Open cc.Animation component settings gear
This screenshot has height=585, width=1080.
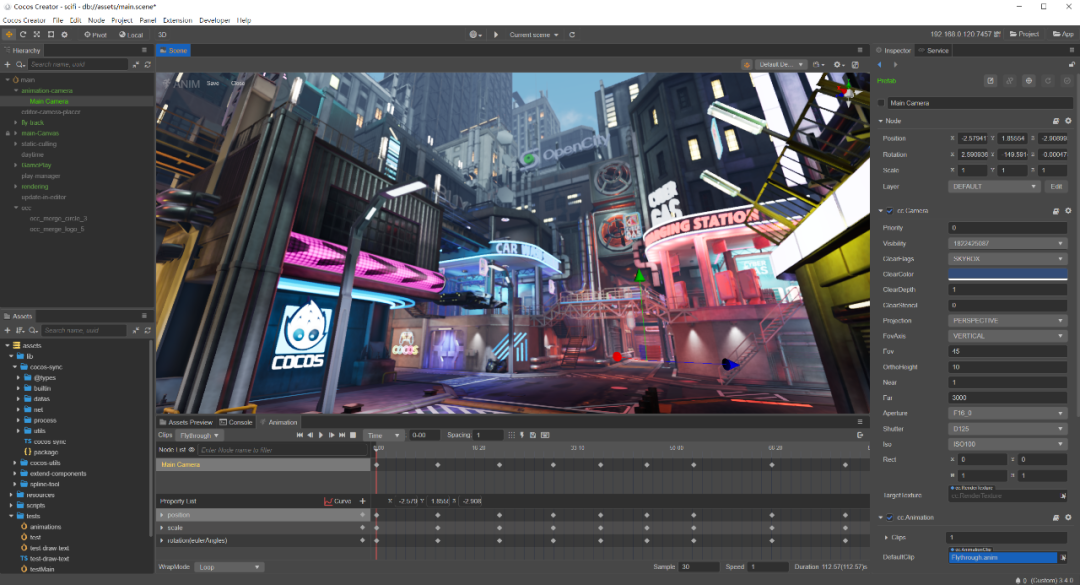(x=1068, y=517)
